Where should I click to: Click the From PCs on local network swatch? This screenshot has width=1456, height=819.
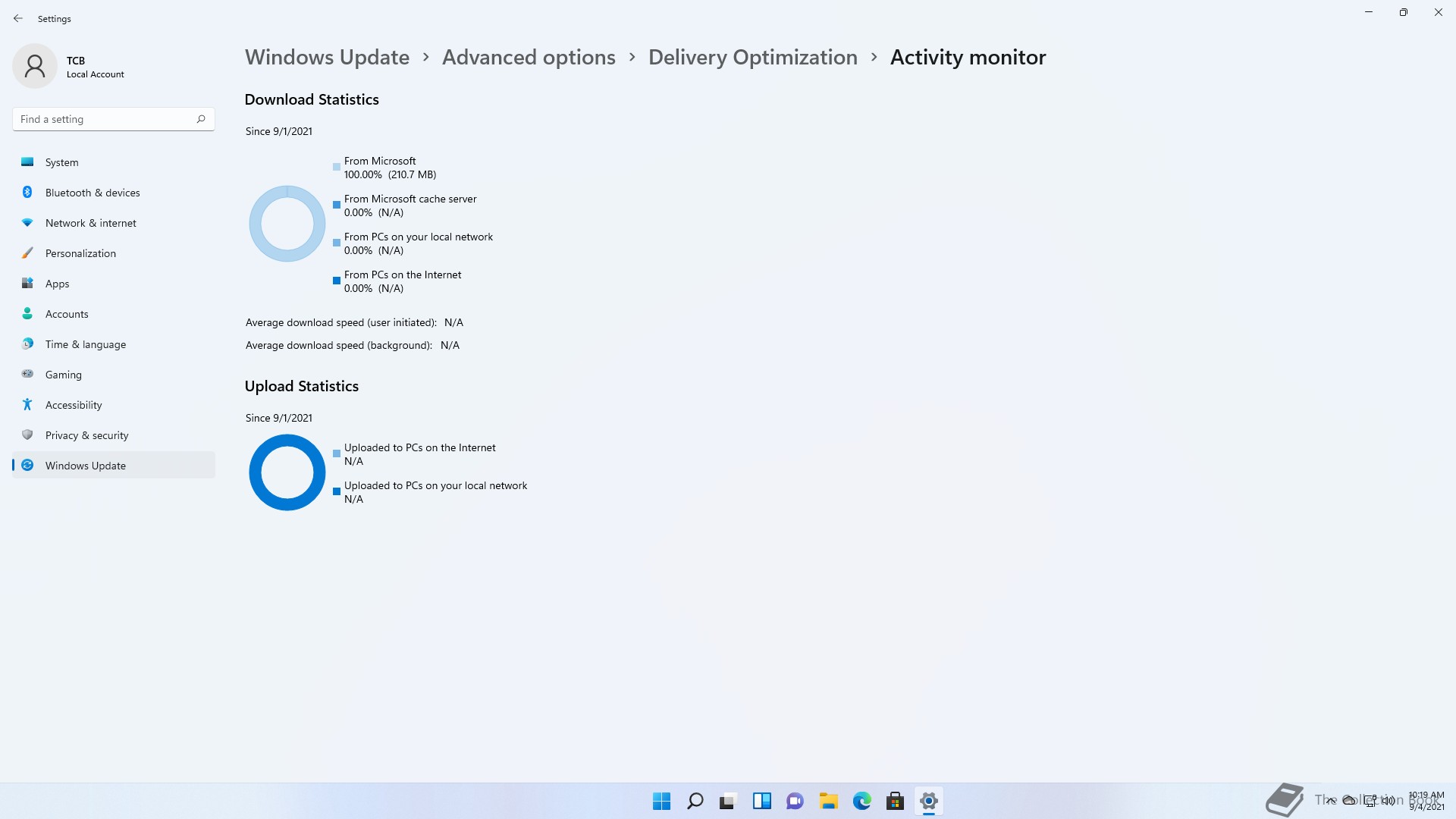pyautogui.click(x=337, y=243)
